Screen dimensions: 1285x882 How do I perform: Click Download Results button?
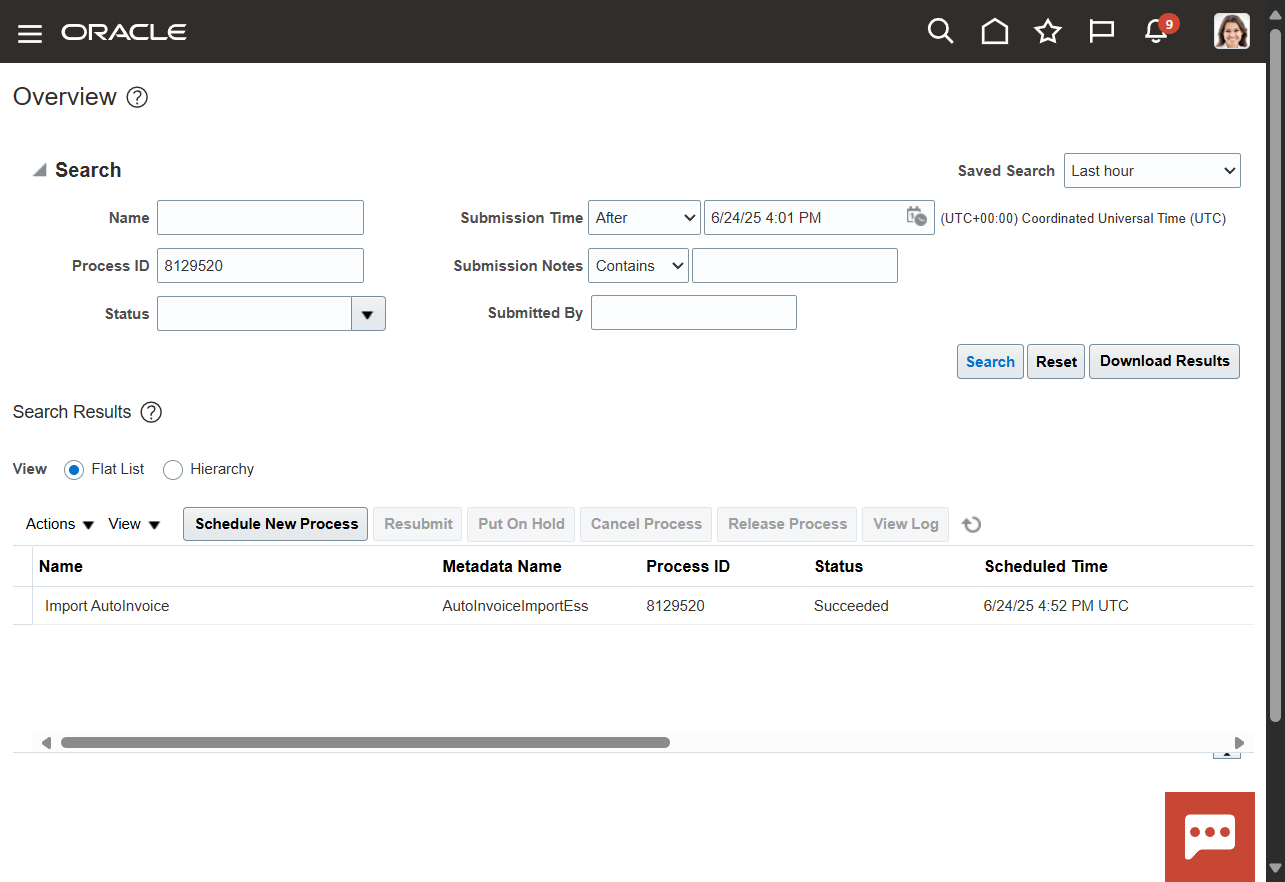(x=1165, y=362)
